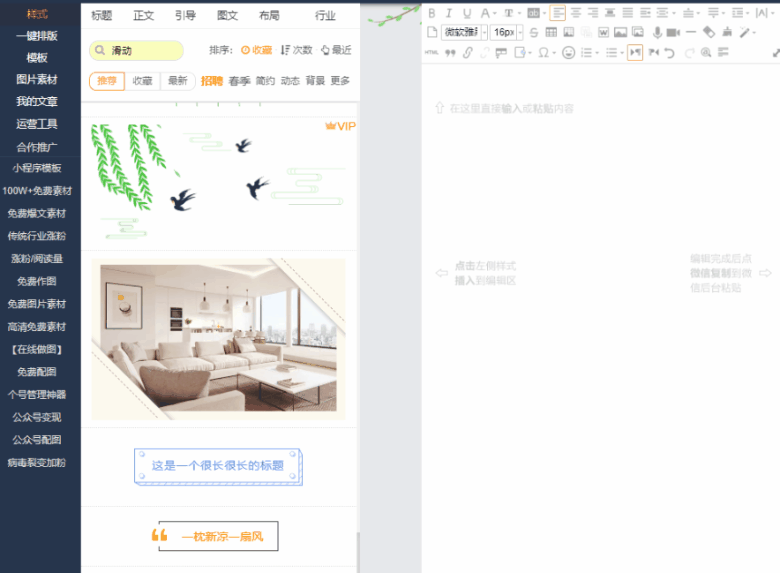Open the 图文 tab
This screenshot has height=573, width=780.
227,15
